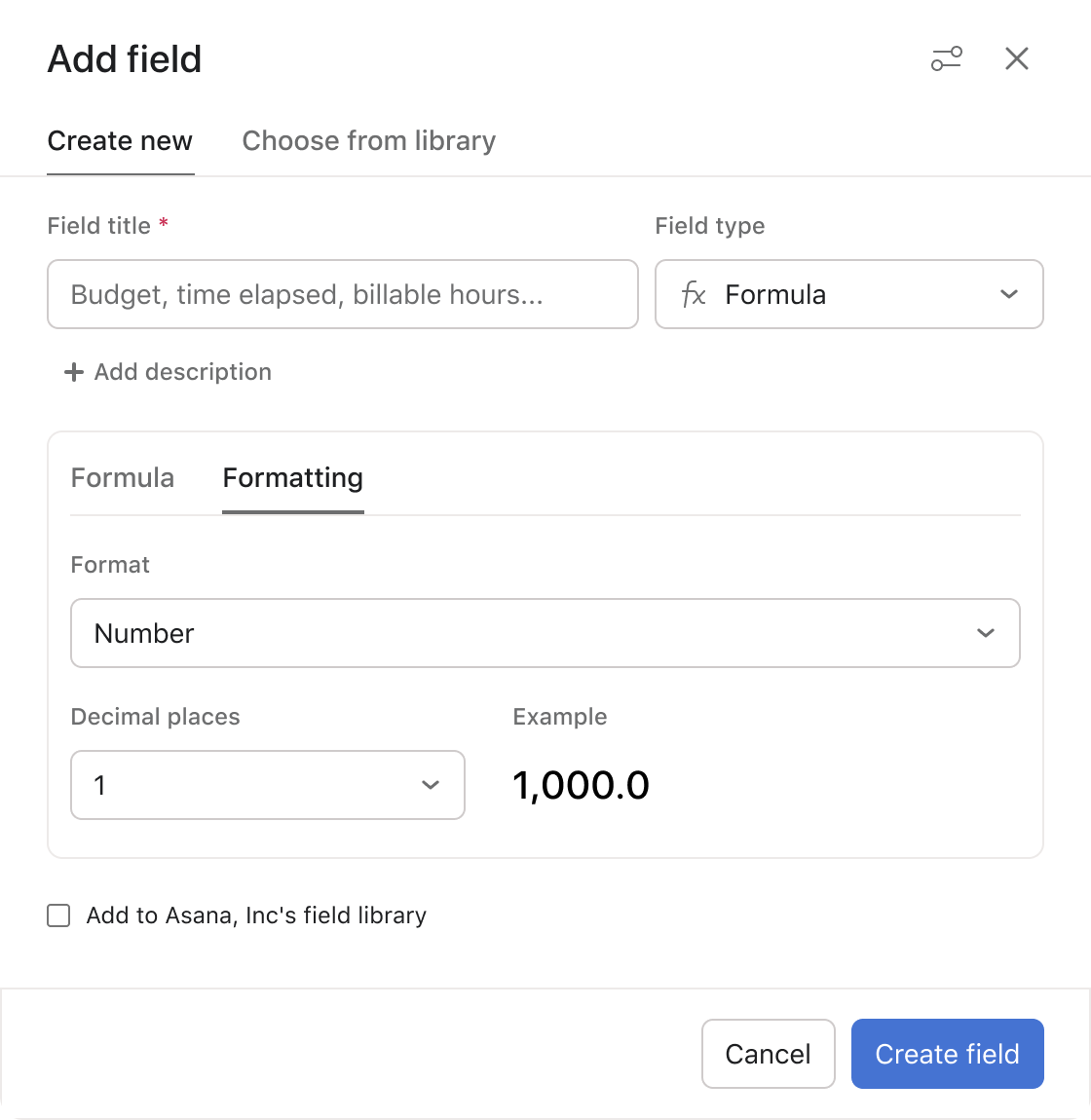Click the Format dropdown chevron arrow
This screenshot has height=1120, width=1091.
click(985, 633)
